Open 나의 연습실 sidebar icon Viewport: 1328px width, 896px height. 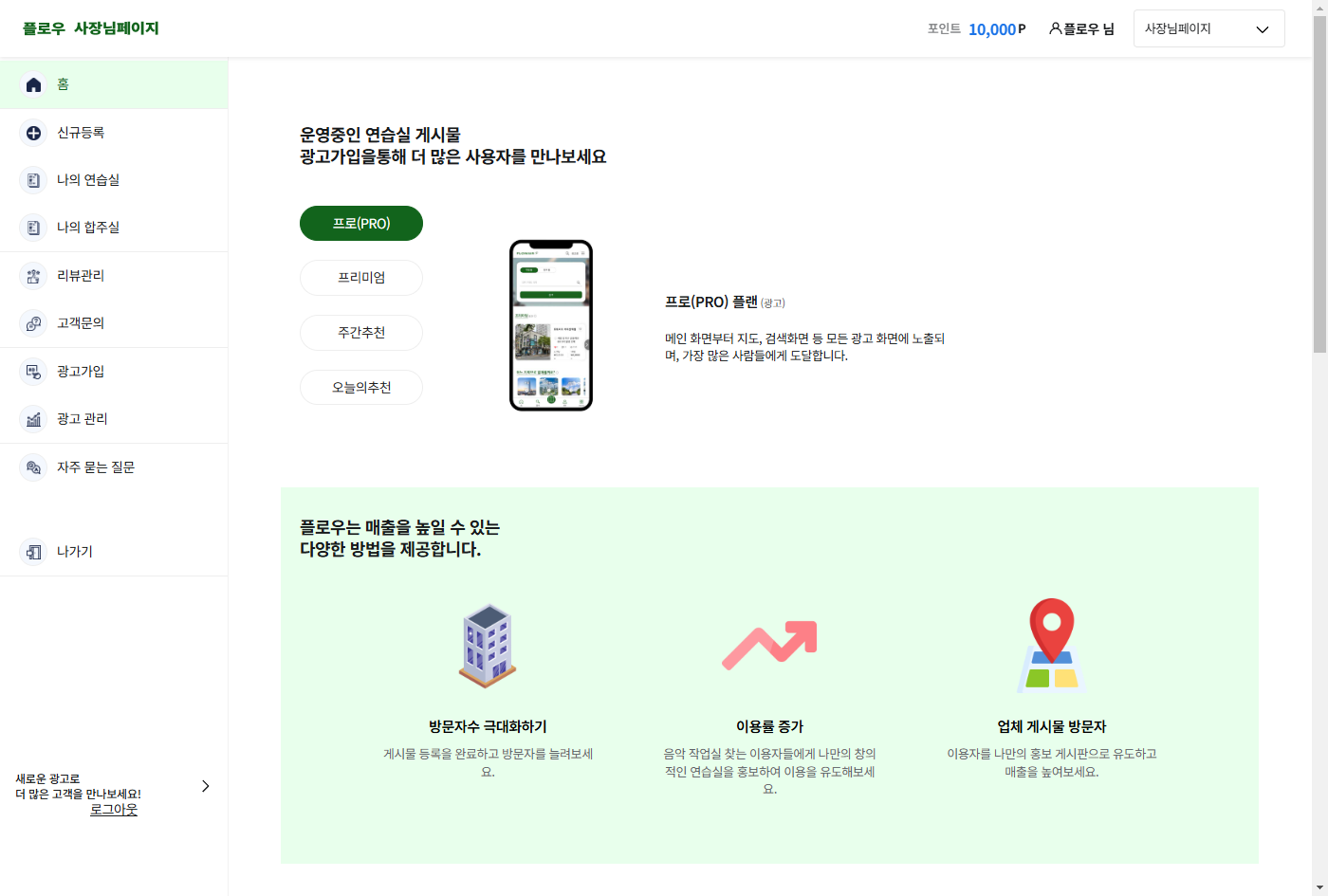(33, 180)
